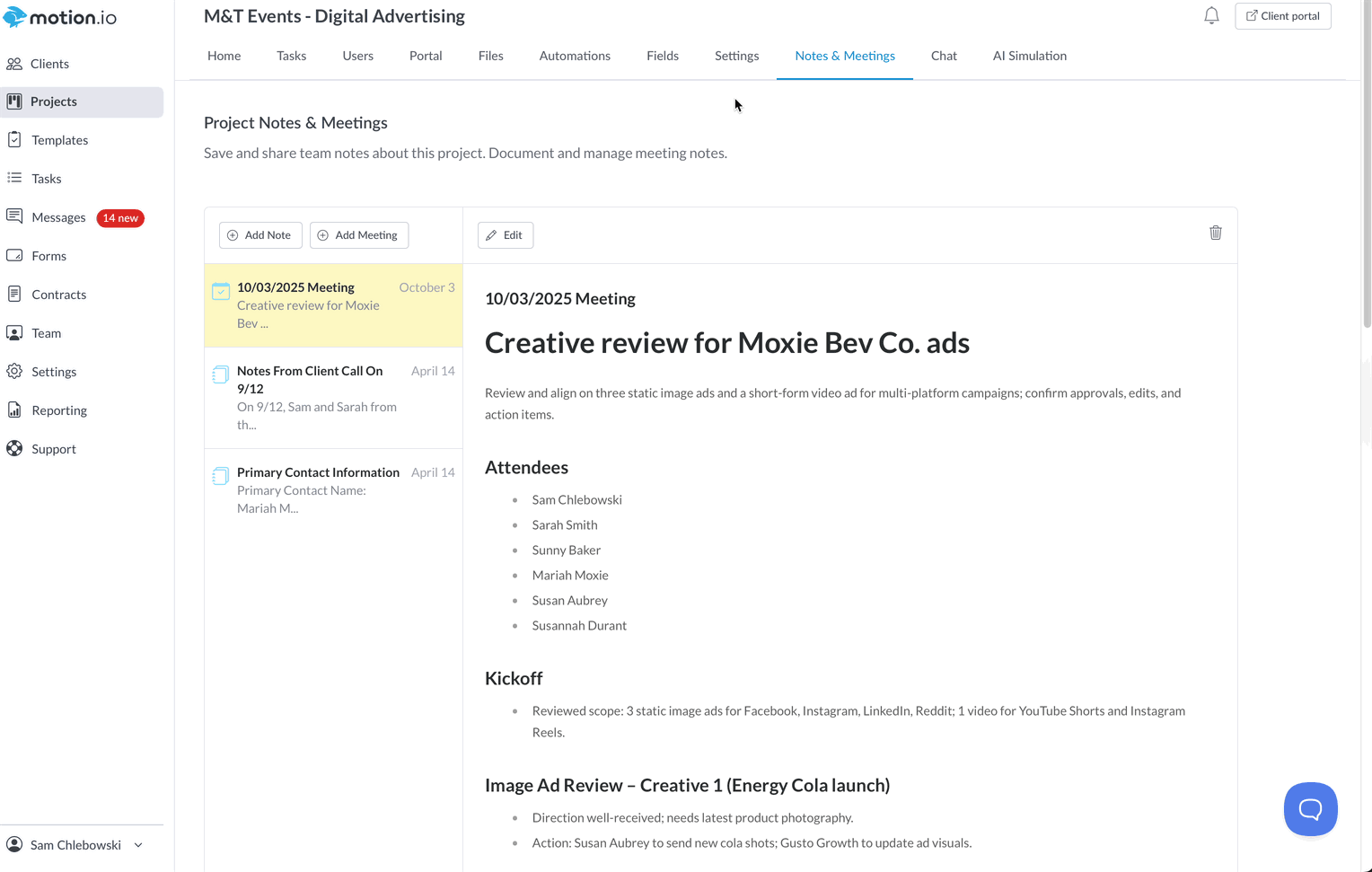Screen dimensions: 1372x872
Task: Click the Add Note button
Action: click(x=260, y=235)
